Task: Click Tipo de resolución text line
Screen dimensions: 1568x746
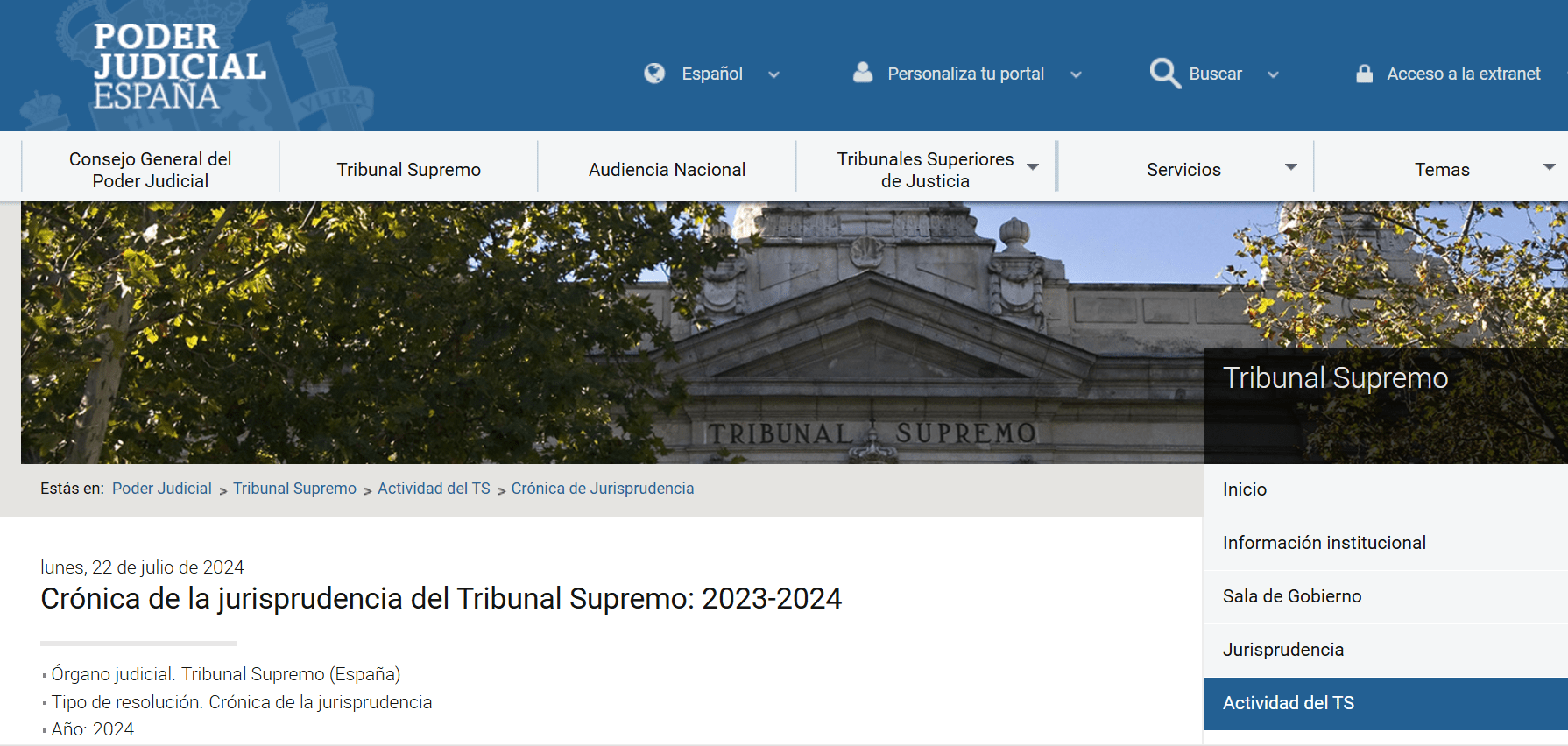Action: point(241,702)
